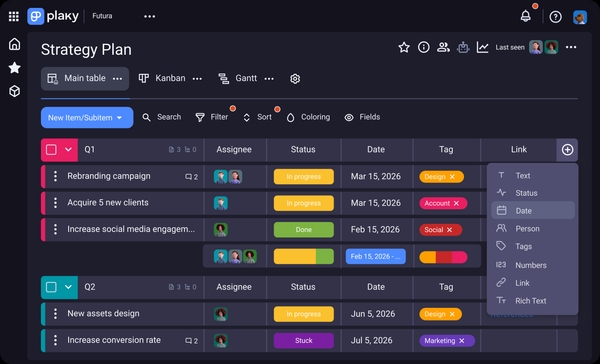This screenshot has width=600, height=364.
Task: Open the notifications bell
Action: [525, 16]
